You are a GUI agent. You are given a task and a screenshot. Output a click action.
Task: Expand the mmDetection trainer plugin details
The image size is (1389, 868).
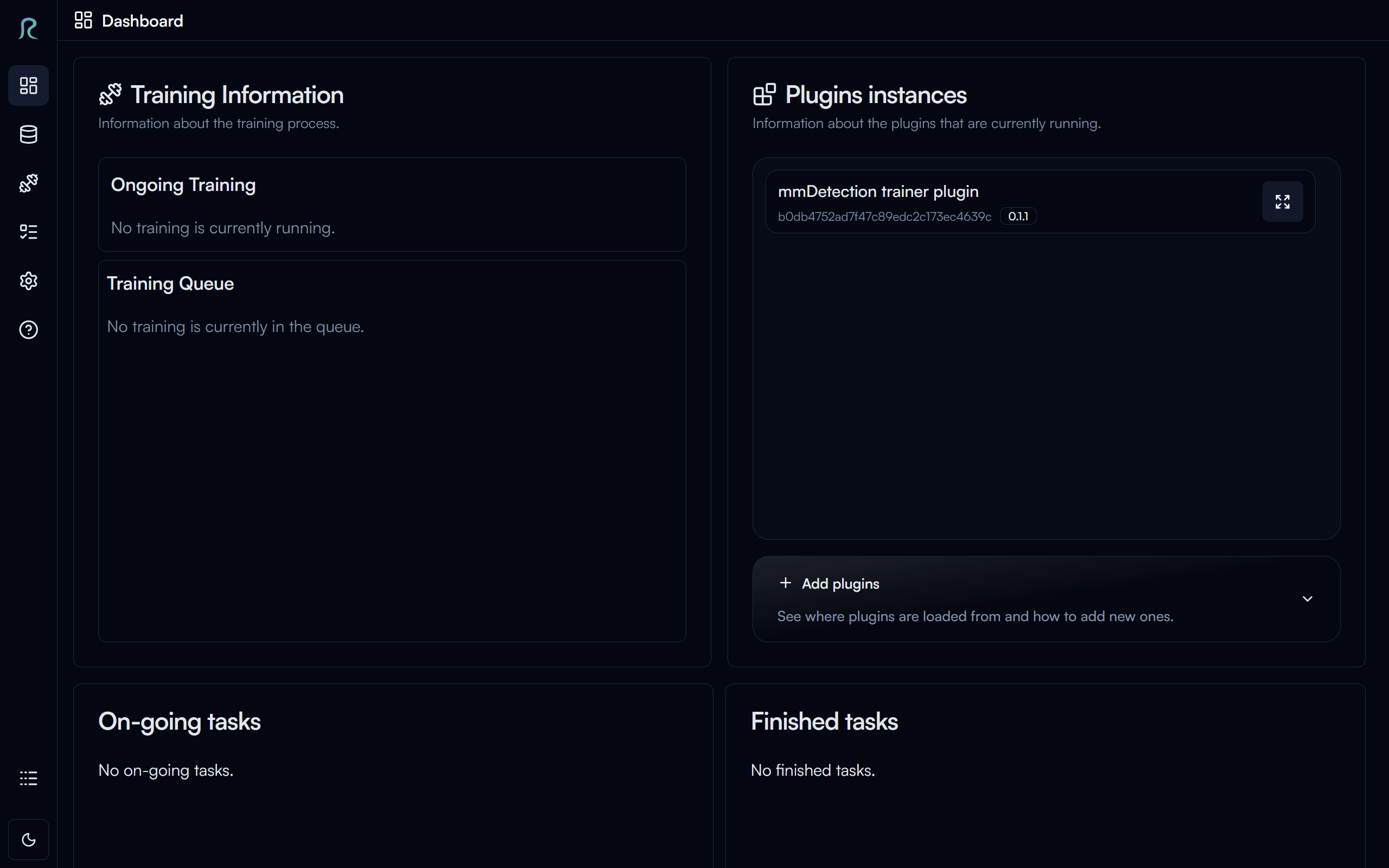(x=1282, y=201)
